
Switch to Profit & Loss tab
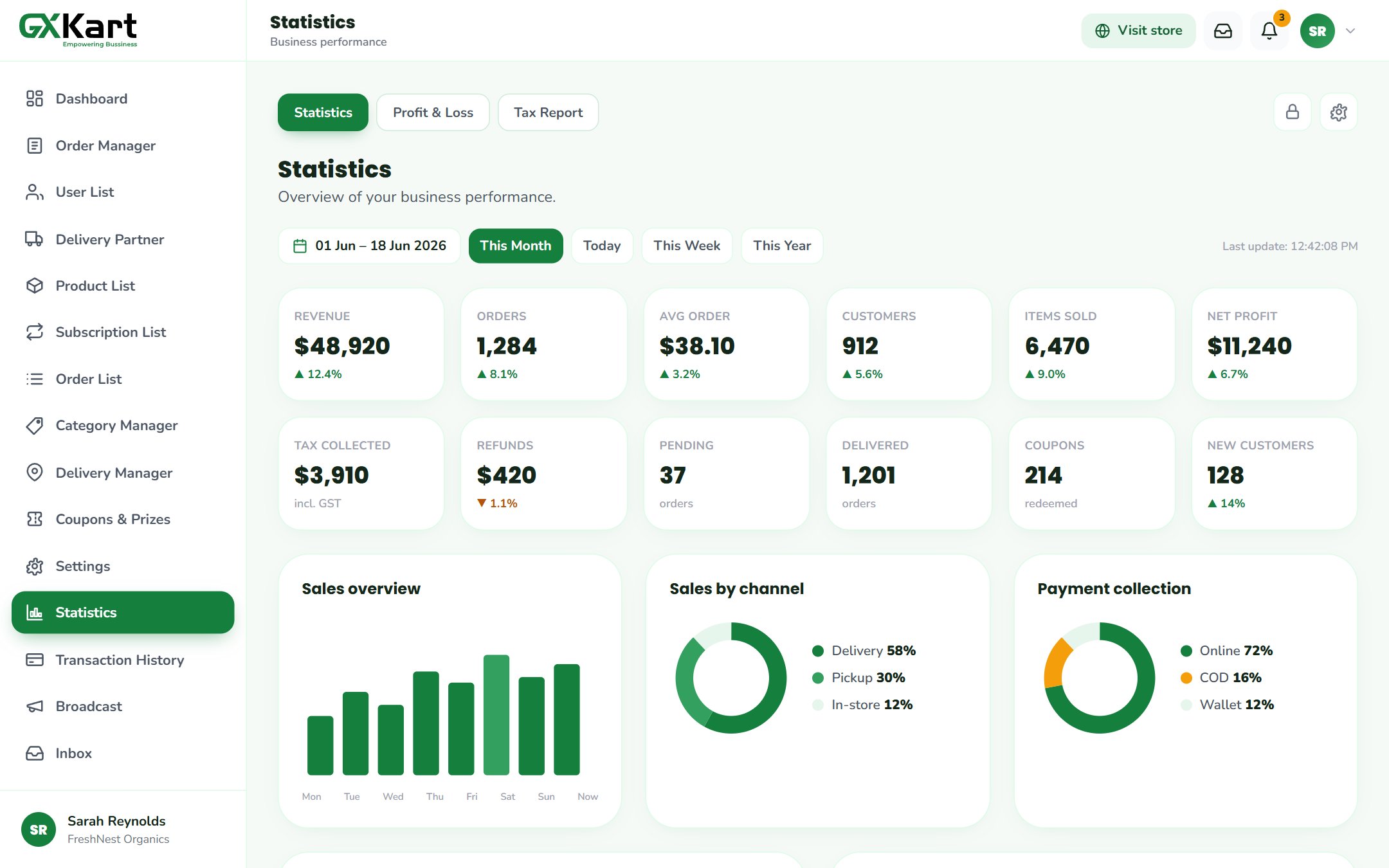(x=433, y=112)
